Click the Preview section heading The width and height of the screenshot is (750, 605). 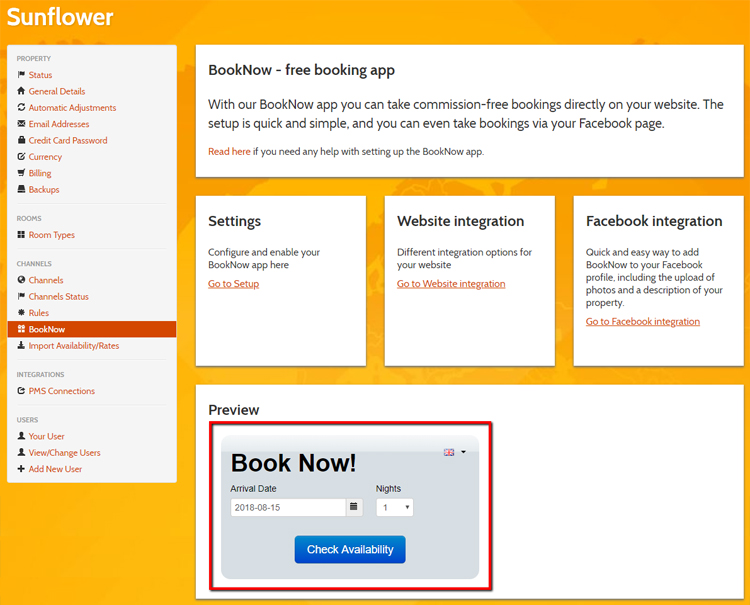pyautogui.click(x=233, y=410)
